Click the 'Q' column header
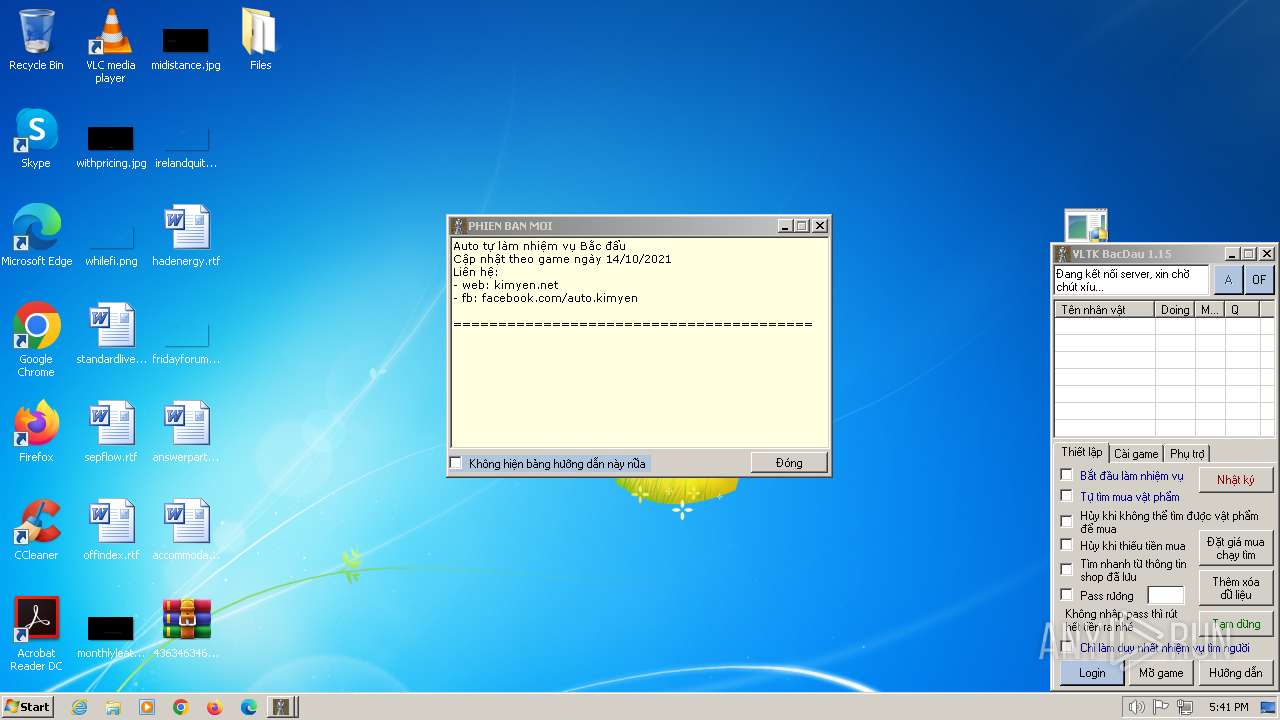 pyautogui.click(x=1241, y=310)
